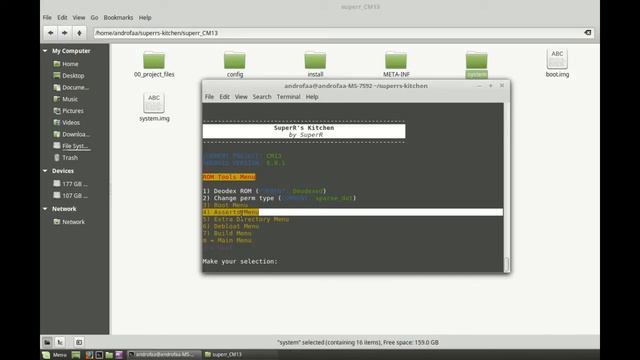Open the file manager Help menu
The image size is (640, 360).
[x=145, y=18]
